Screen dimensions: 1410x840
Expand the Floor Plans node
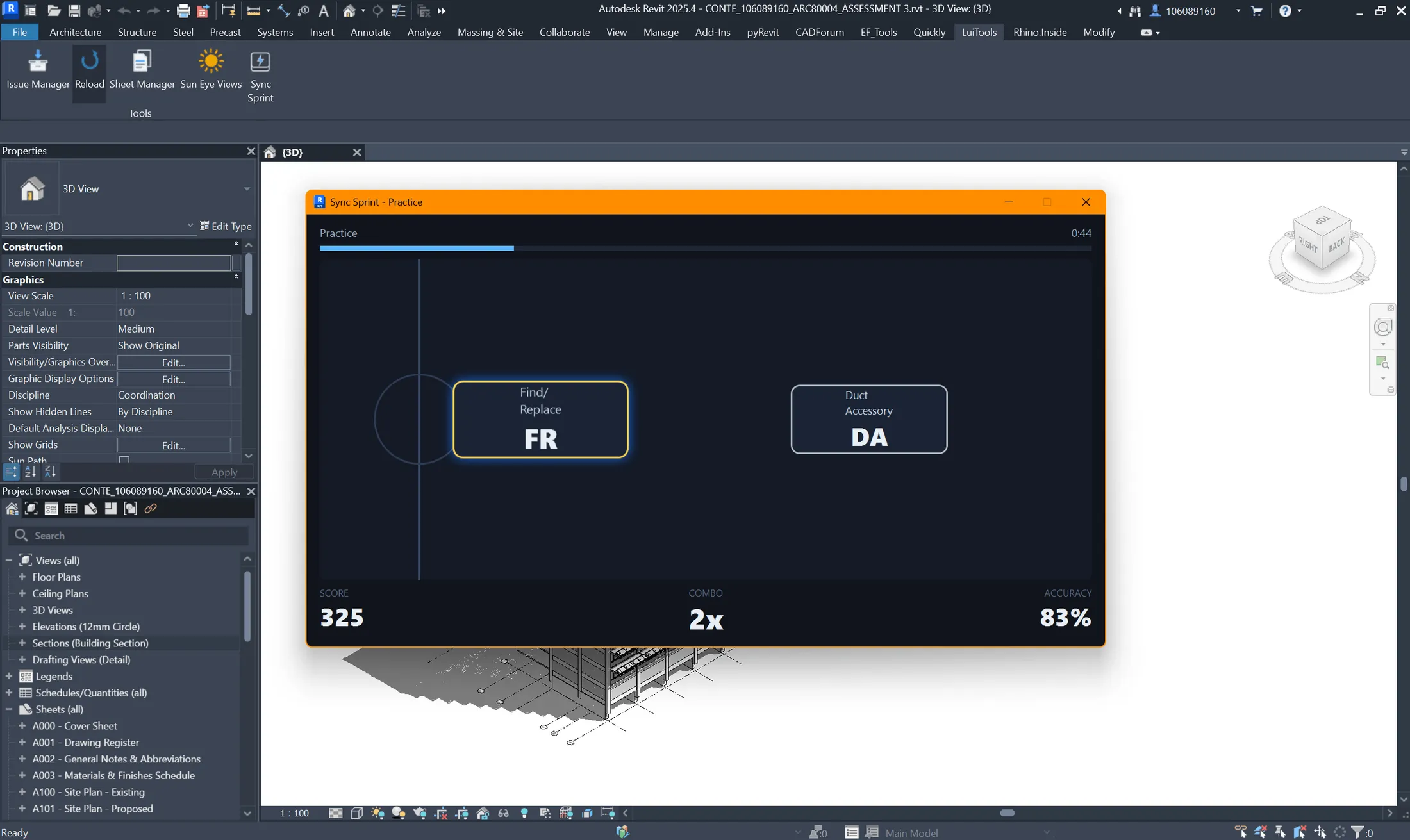pos(22,577)
